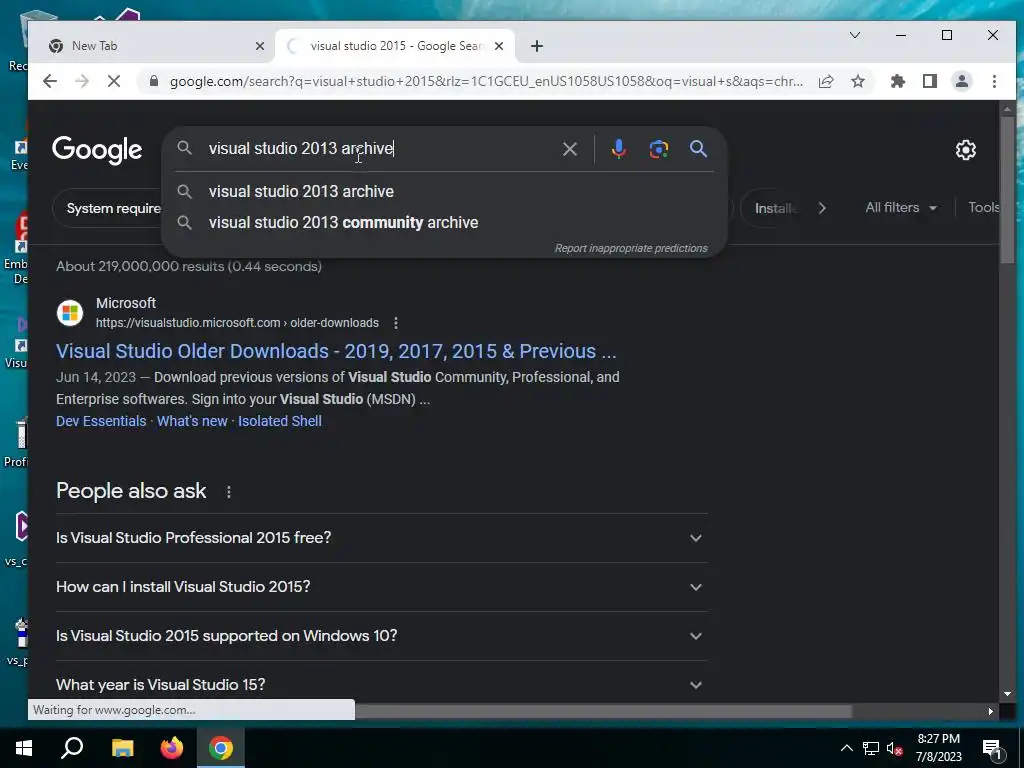Click the forward navigation arrow

(82, 81)
